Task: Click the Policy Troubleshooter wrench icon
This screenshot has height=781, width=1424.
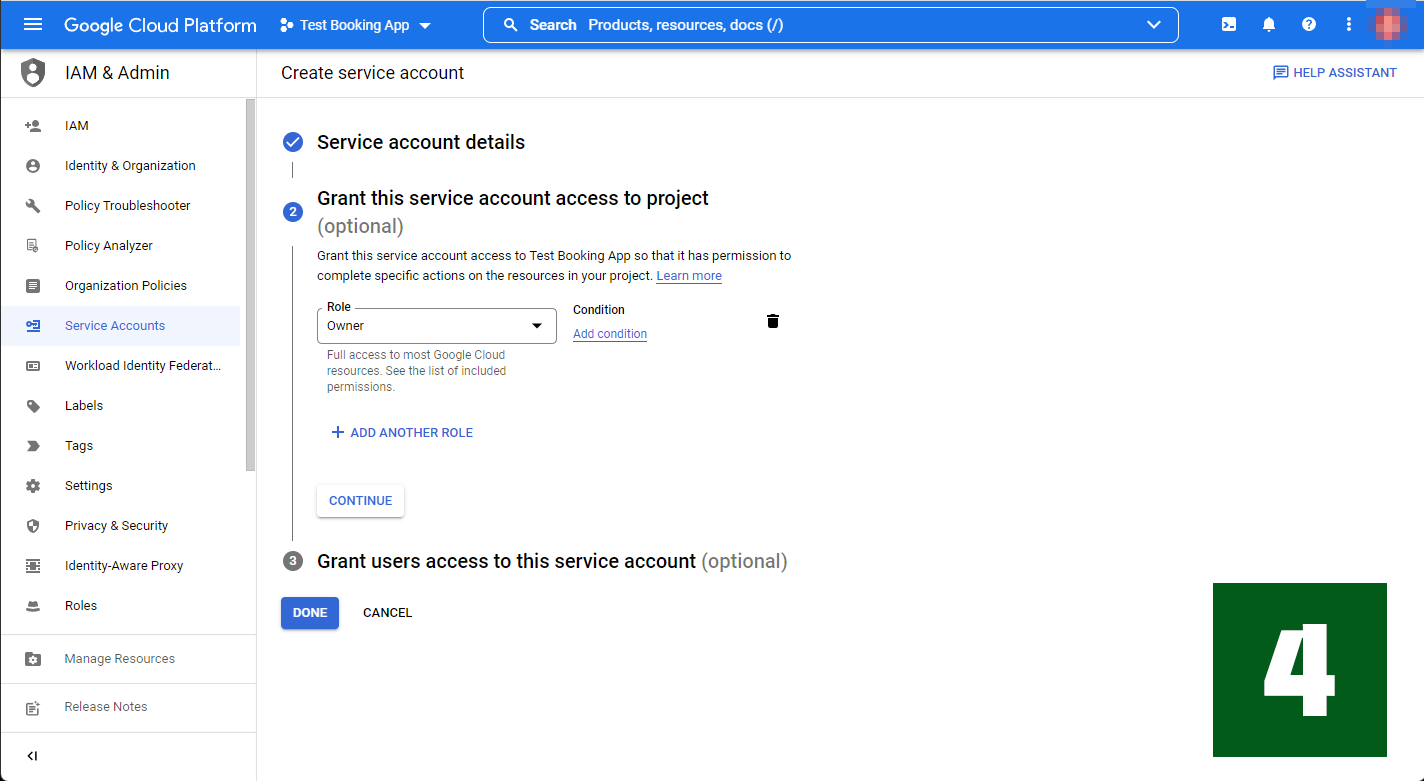Action: tap(33, 206)
